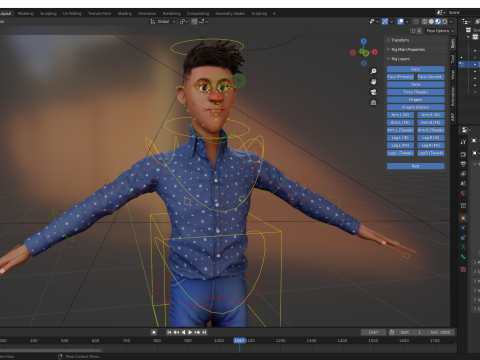Open the Bone properties tab icon
Image resolution: width=480 pixels, height=360 pixels.
(463, 257)
